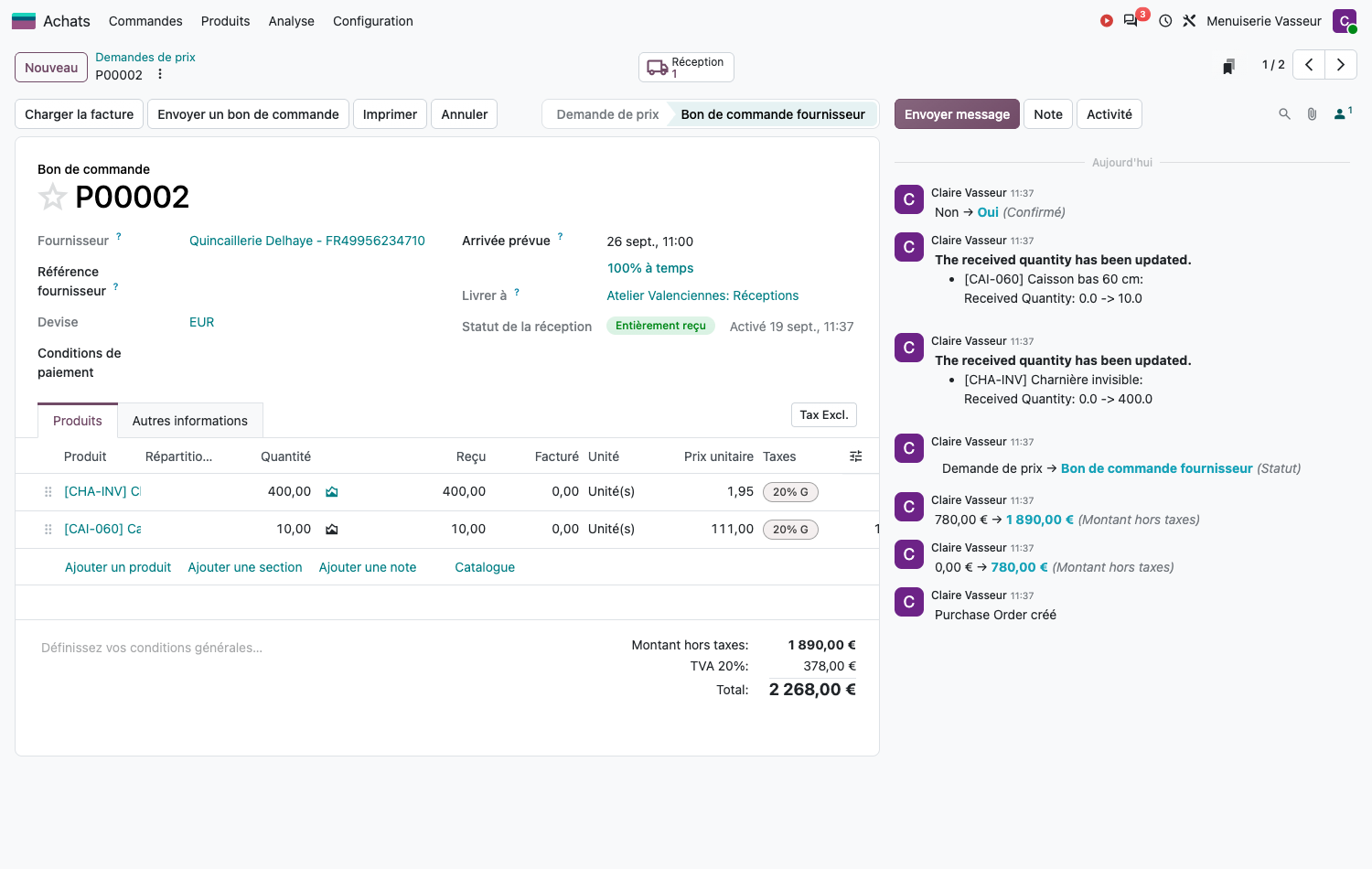Click the Annuler button
The width and height of the screenshot is (1372, 869).
pos(465,114)
